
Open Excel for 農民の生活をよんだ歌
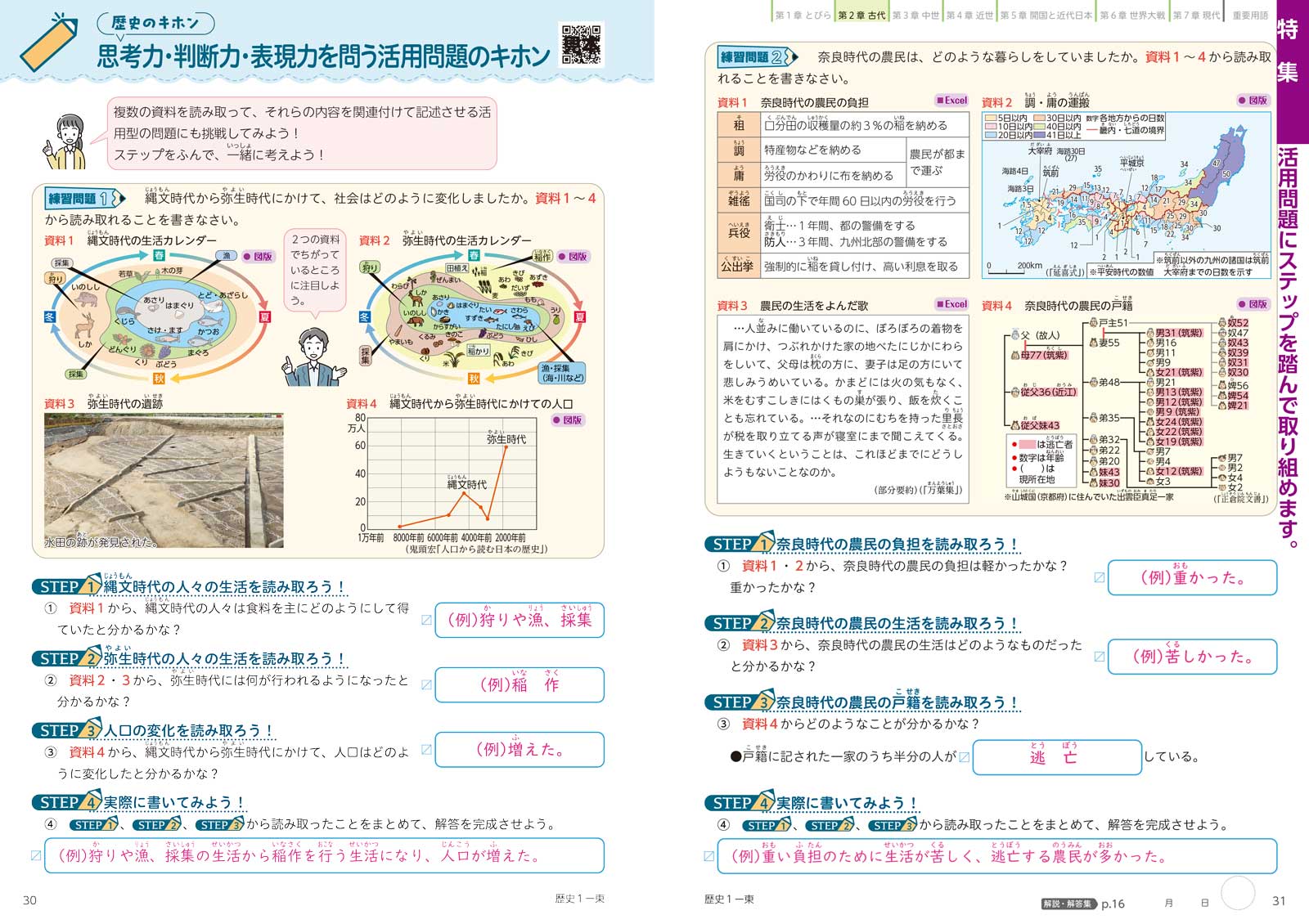coord(952,304)
